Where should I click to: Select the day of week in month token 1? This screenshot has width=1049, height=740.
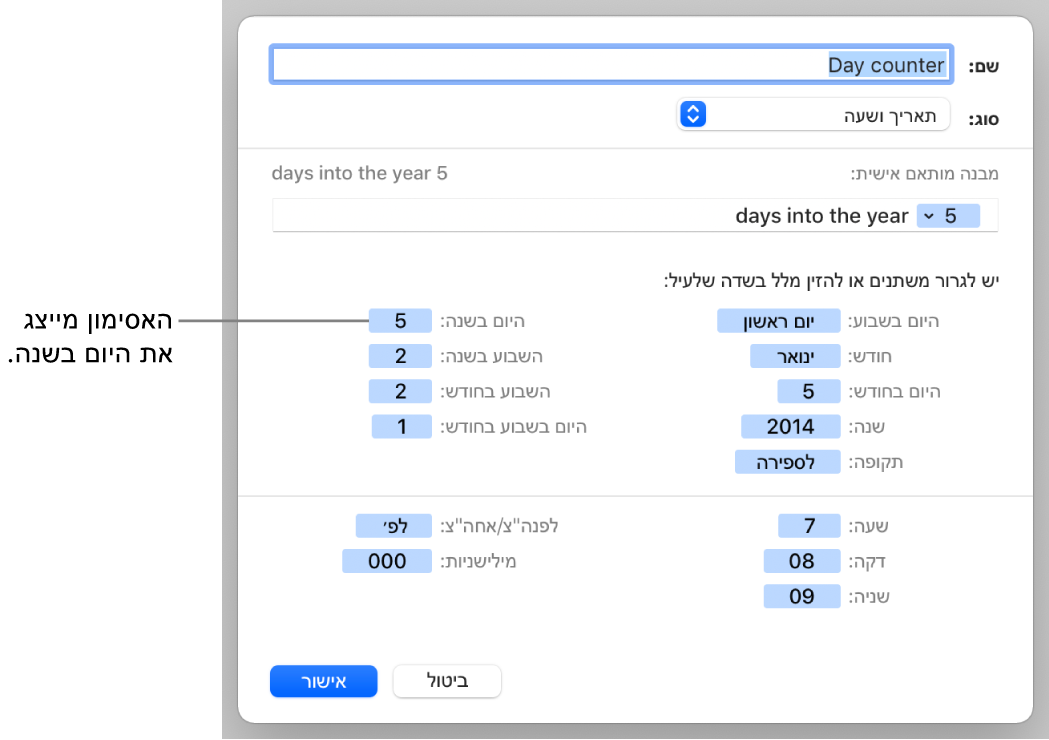(x=402, y=427)
